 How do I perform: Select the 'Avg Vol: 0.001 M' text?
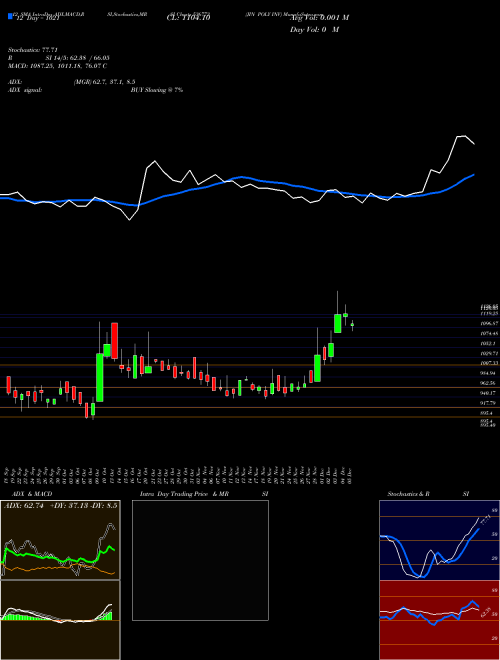[x=319, y=17]
